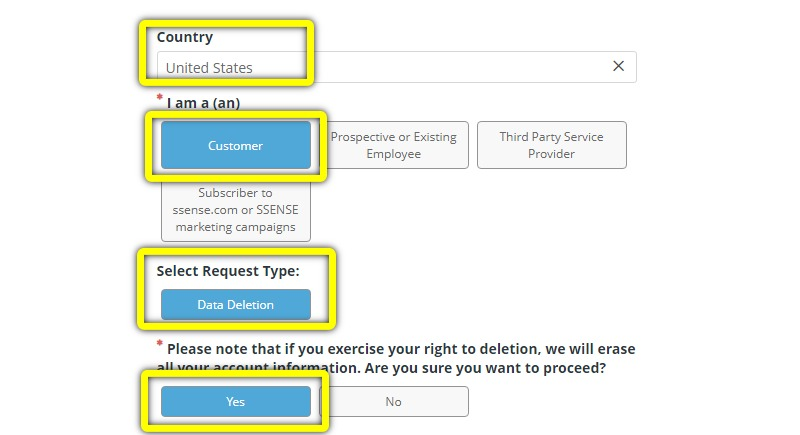Confirm deletion by choosing Yes
Image resolution: width=800 pixels, height=435 pixels.
(236, 401)
